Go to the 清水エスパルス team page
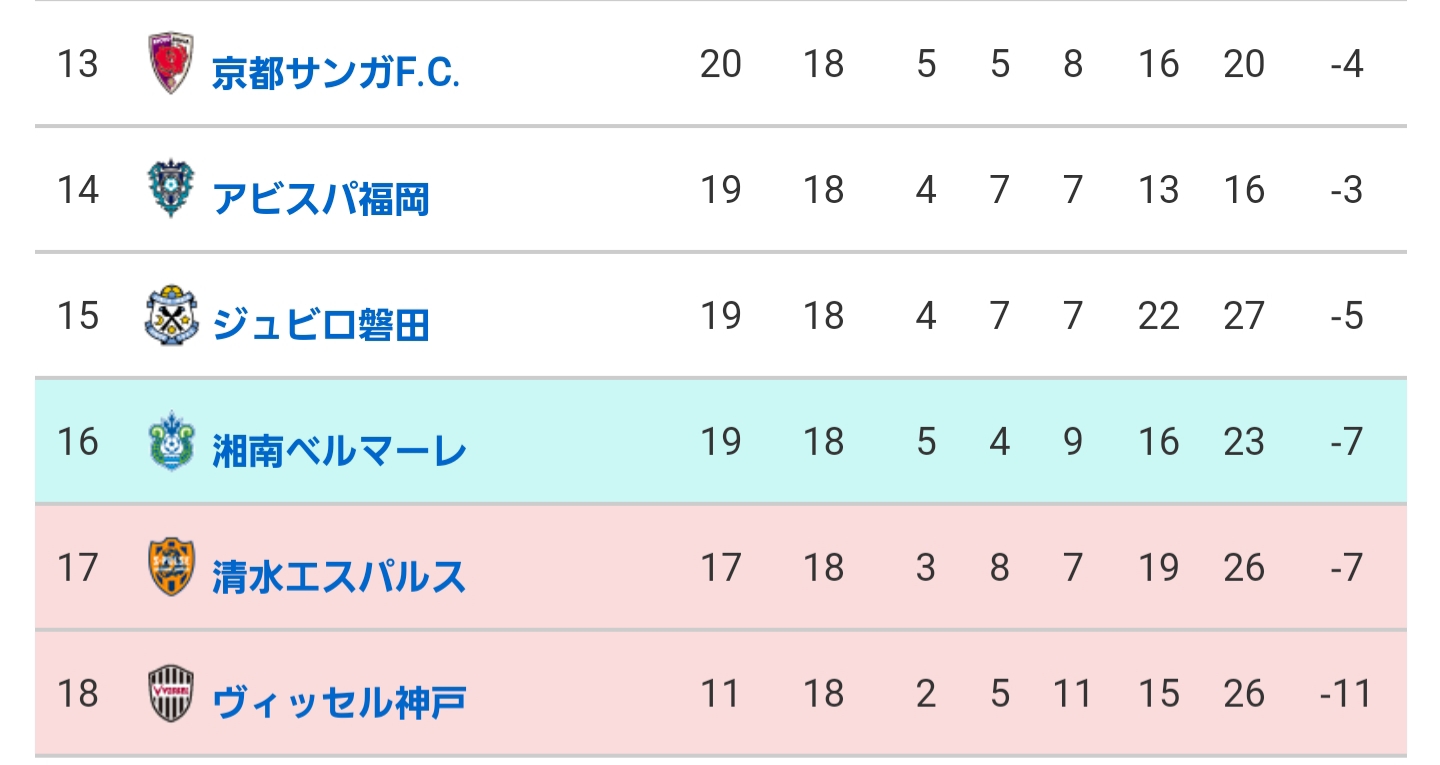The image size is (1440, 765). tap(340, 578)
